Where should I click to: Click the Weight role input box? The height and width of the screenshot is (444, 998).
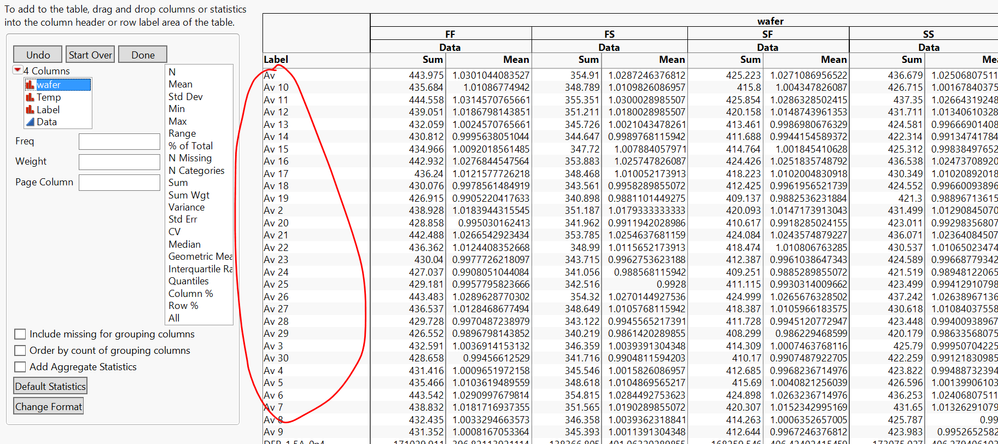(119, 162)
